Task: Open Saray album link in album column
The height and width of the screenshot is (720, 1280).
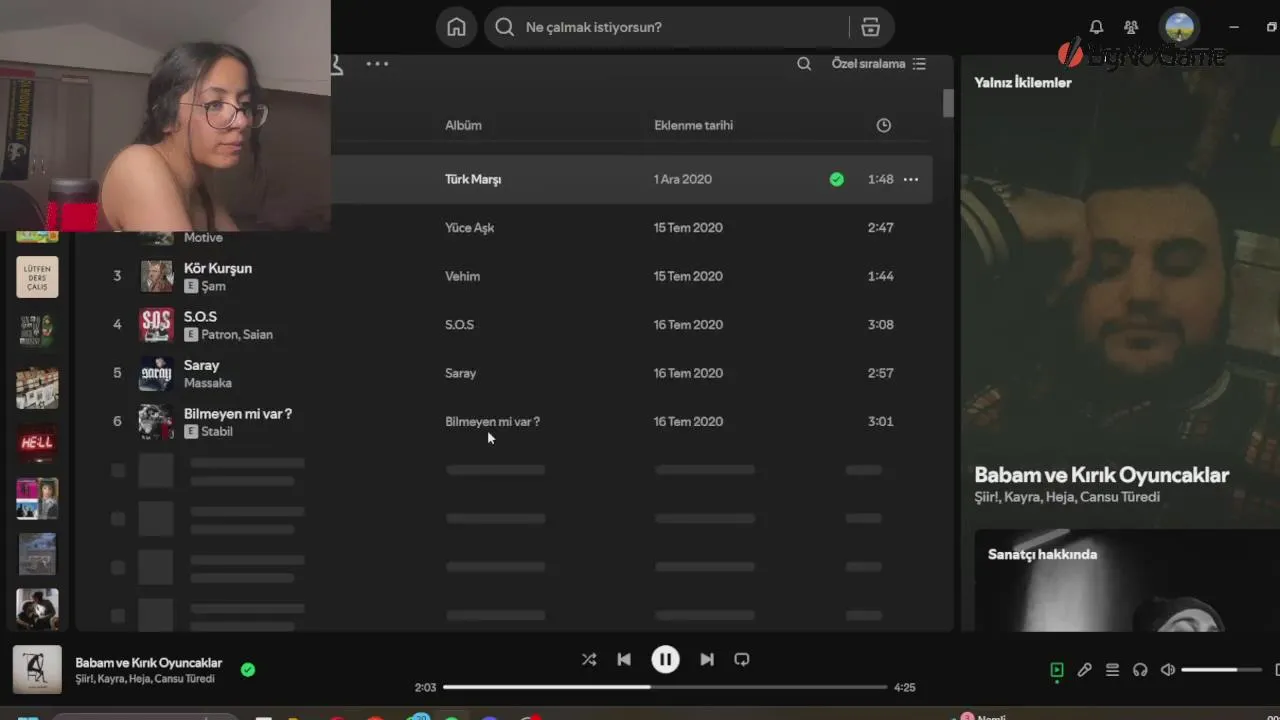Action: [x=460, y=373]
